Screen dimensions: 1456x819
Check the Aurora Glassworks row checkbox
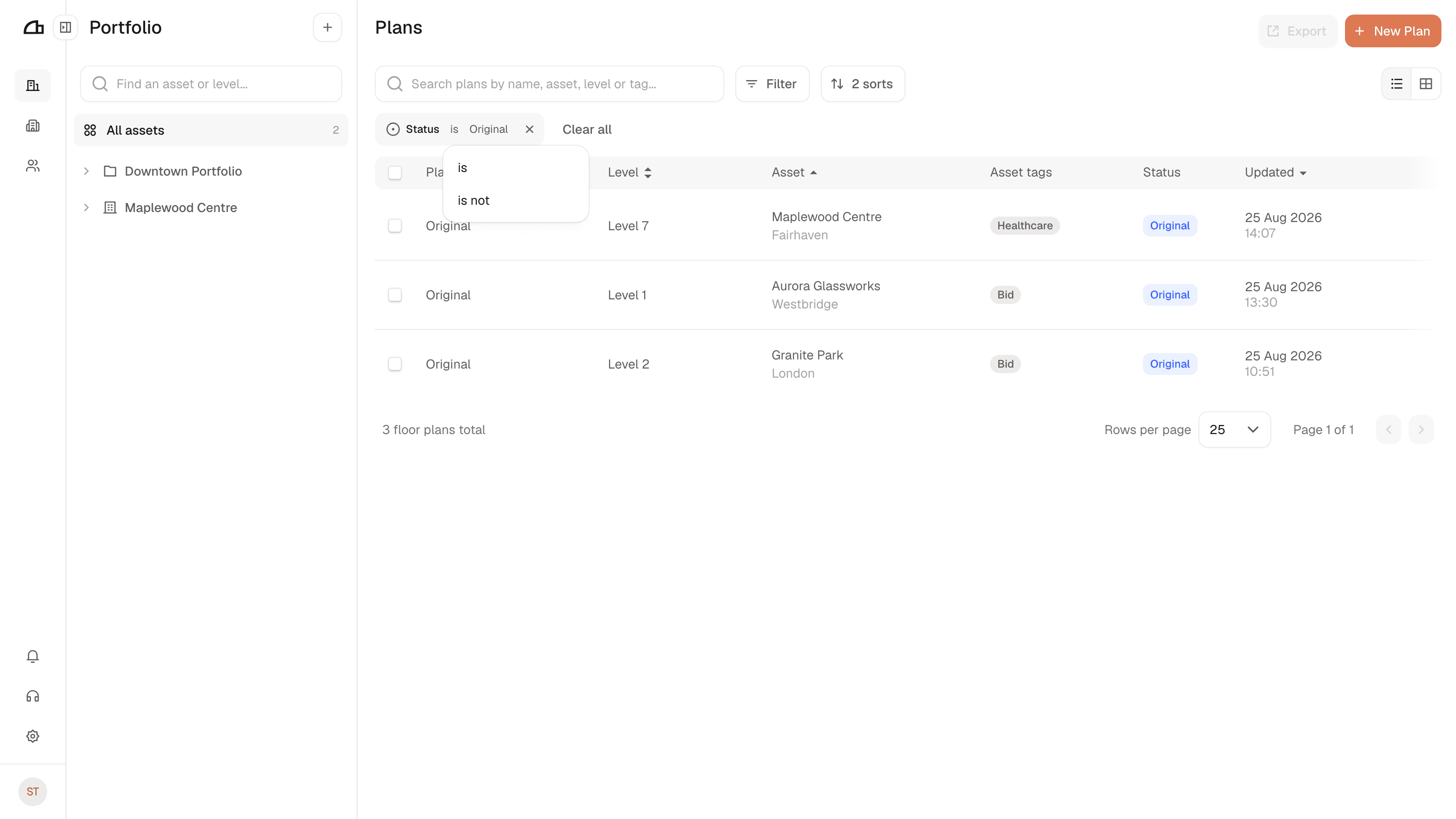[x=395, y=295]
